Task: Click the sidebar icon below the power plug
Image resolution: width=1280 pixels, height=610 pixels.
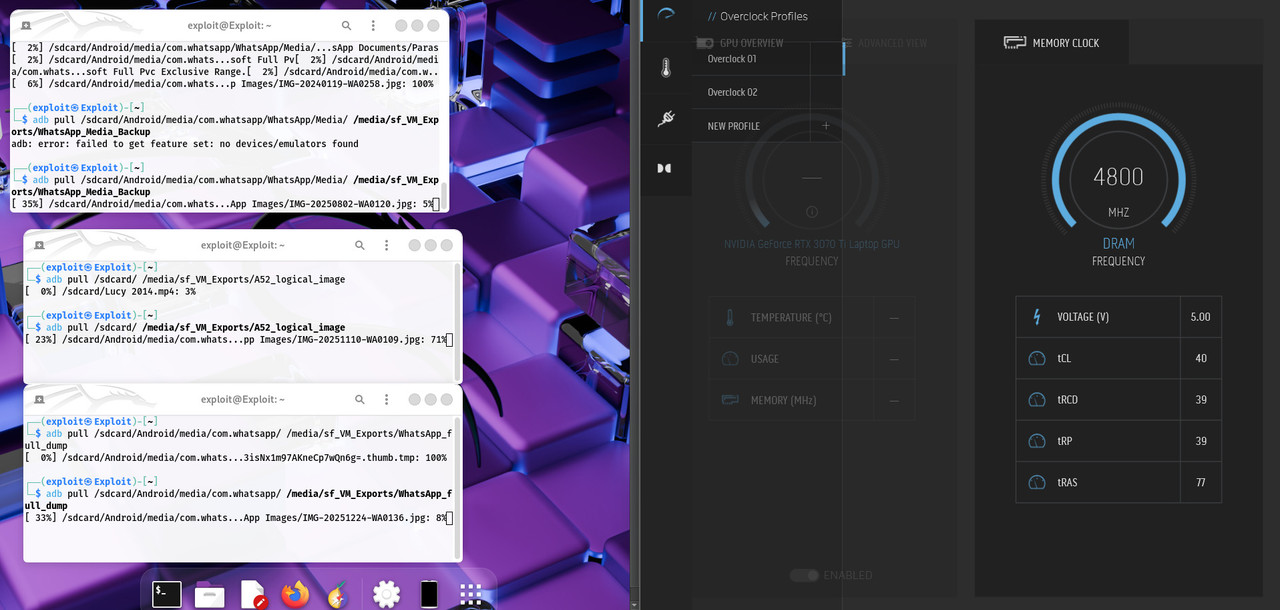Action: point(665,168)
